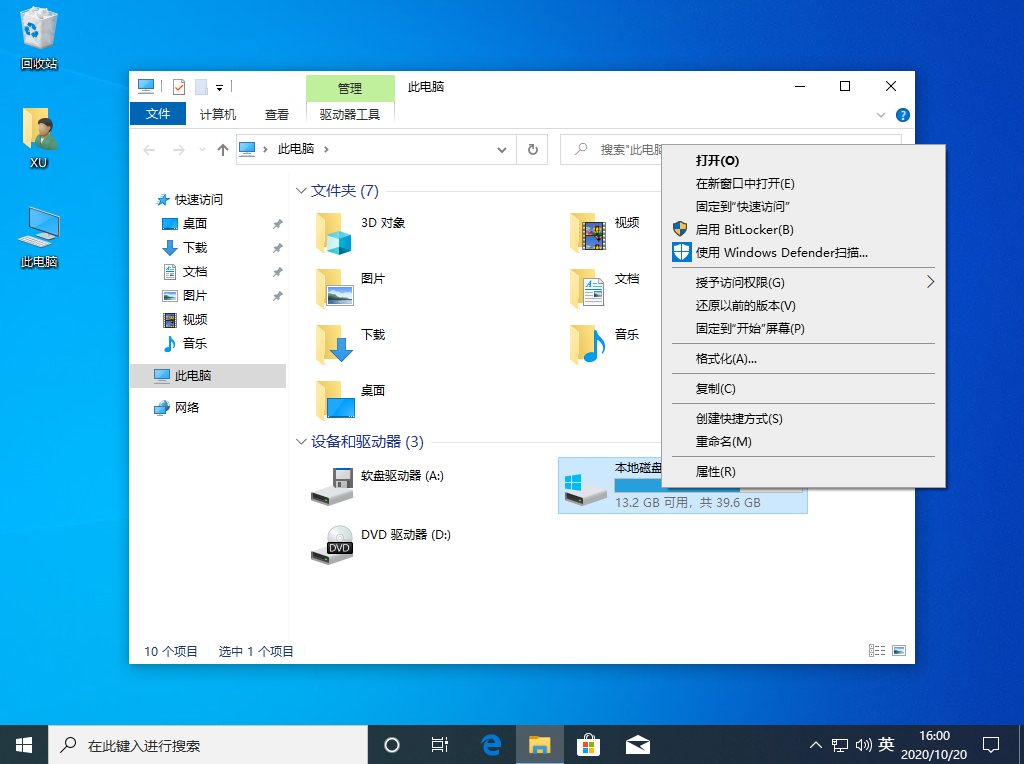
Task: Open the 文件 ribbon tab
Action: coord(158,114)
